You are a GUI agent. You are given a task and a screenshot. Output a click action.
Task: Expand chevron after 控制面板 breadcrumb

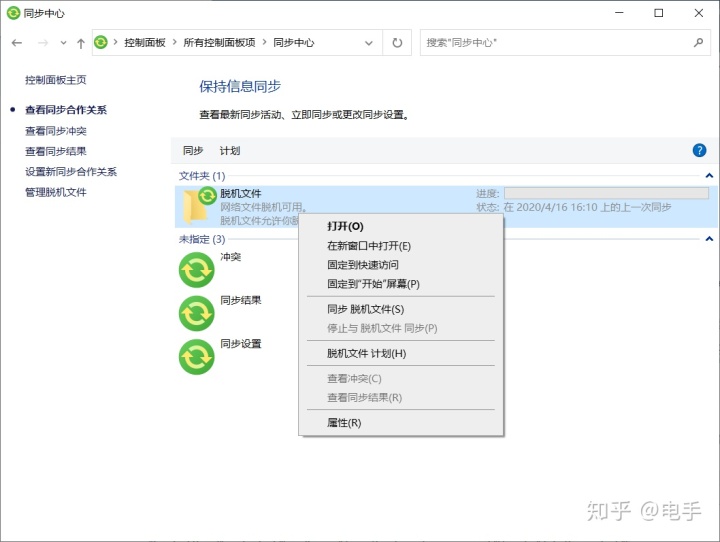(x=174, y=42)
